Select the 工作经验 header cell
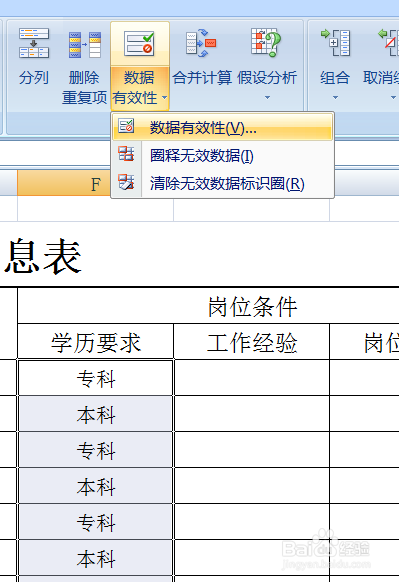The width and height of the screenshot is (399, 582). tap(252, 342)
